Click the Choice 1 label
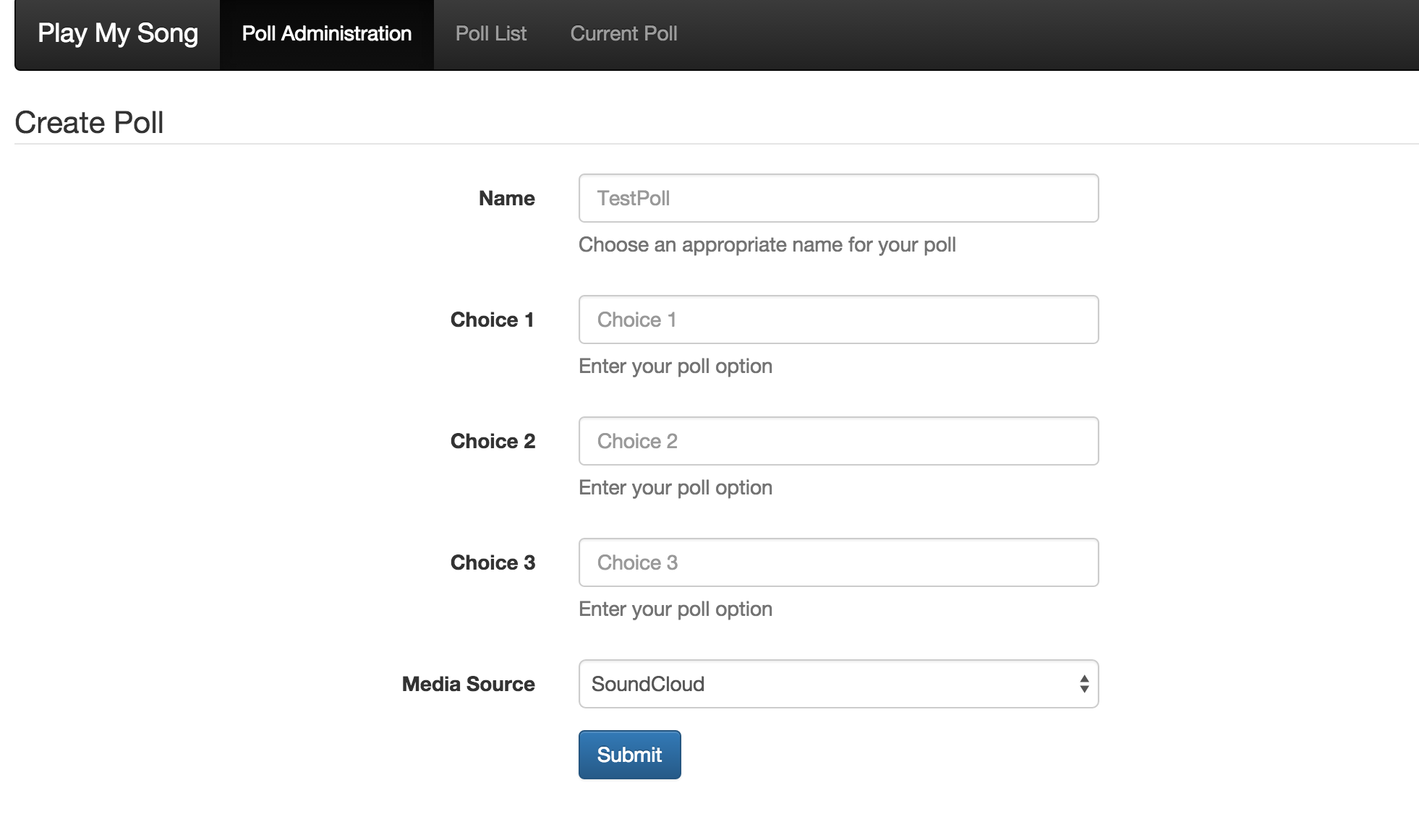The image size is (1419, 840). point(492,320)
